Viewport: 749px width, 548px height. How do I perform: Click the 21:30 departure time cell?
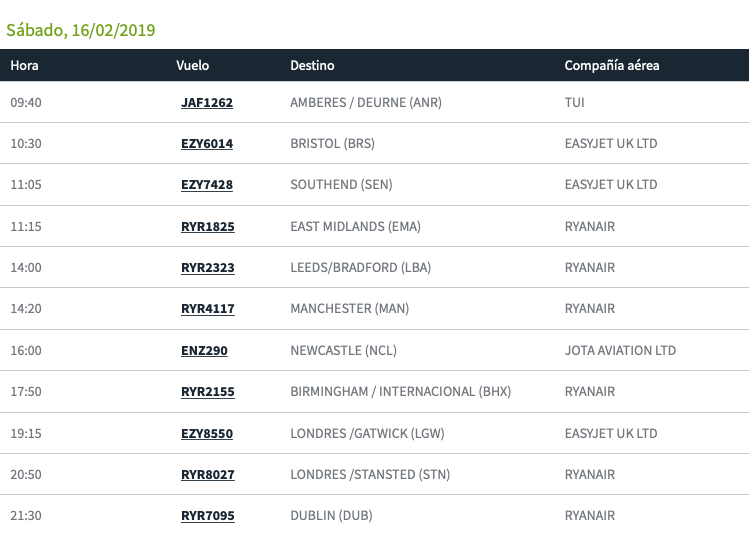[26, 516]
